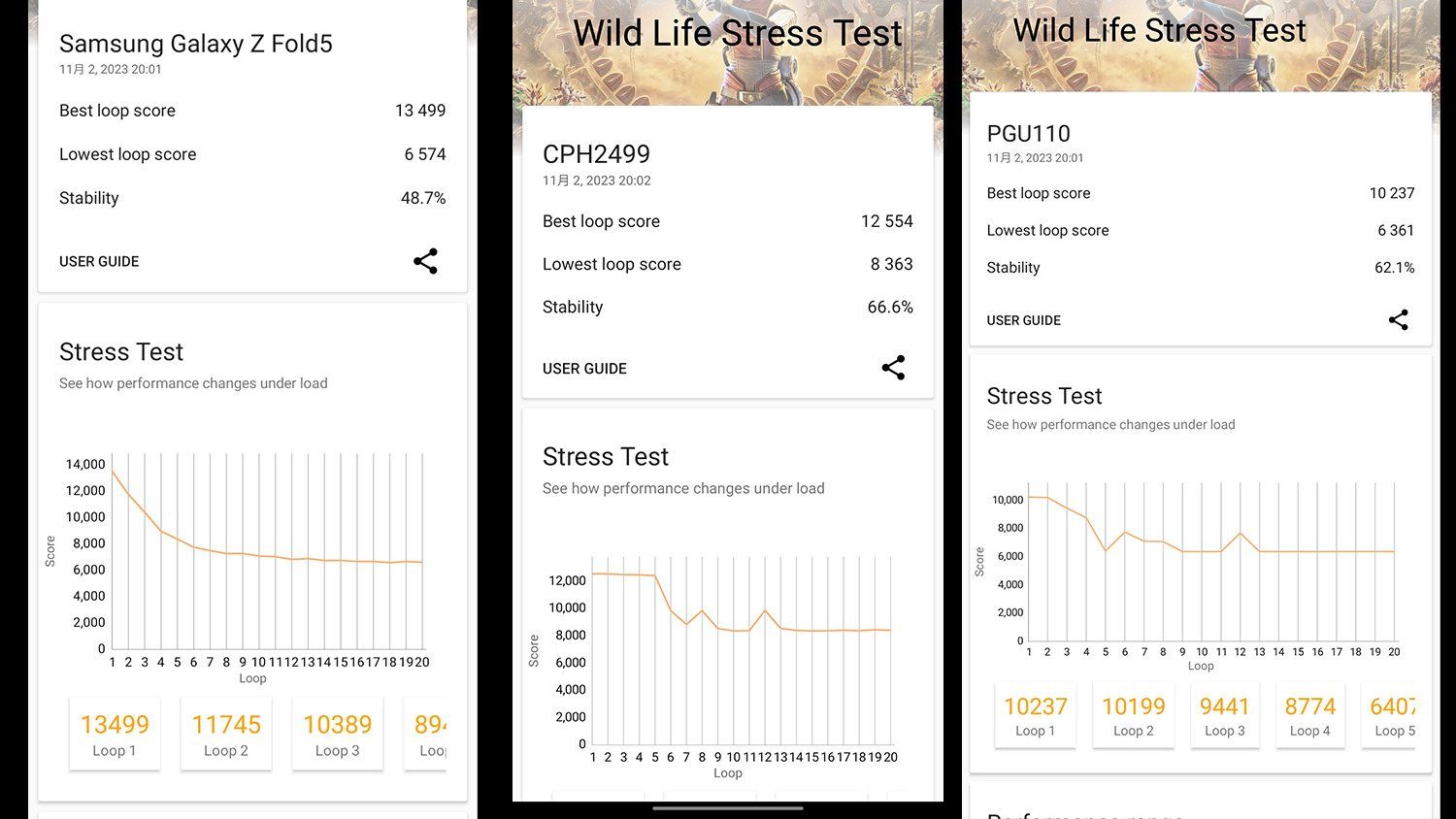Tap the PGU110 device title
This screenshot has width=1456, height=819.
tap(1028, 134)
